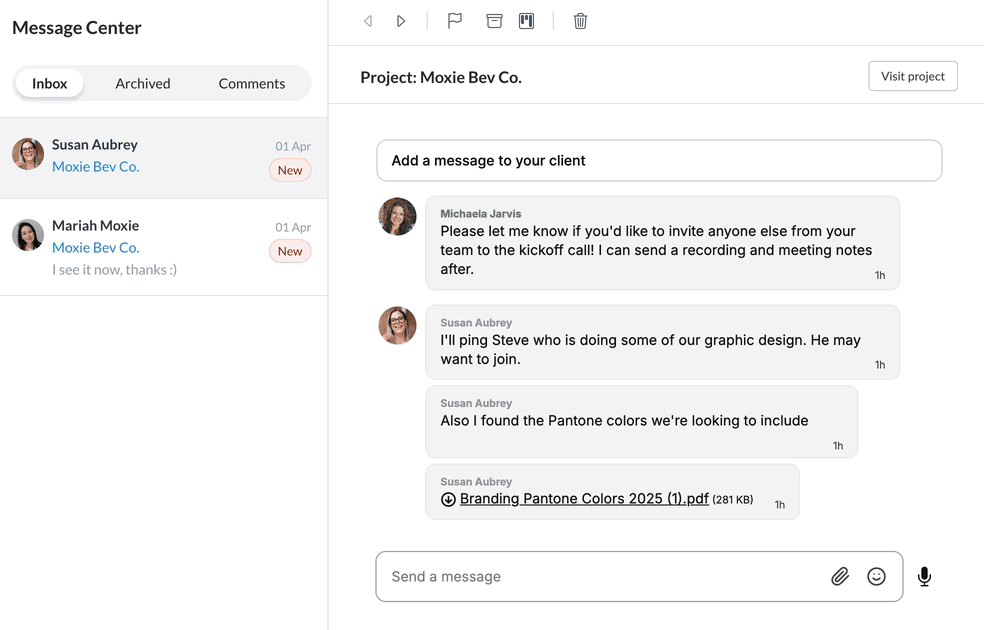
Task: Open Branding Pantone Colors 2025 (1).pdf link
Action: click(x=584, y=499)
